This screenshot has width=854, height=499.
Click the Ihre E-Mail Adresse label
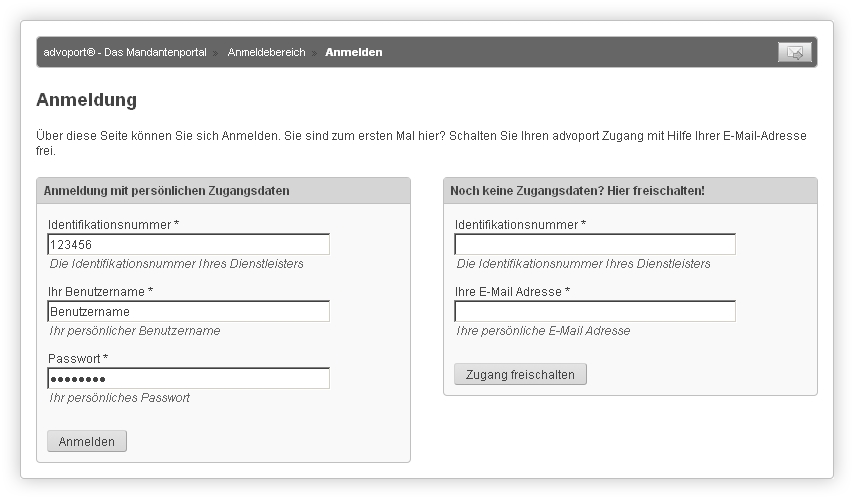coord(512,292)
